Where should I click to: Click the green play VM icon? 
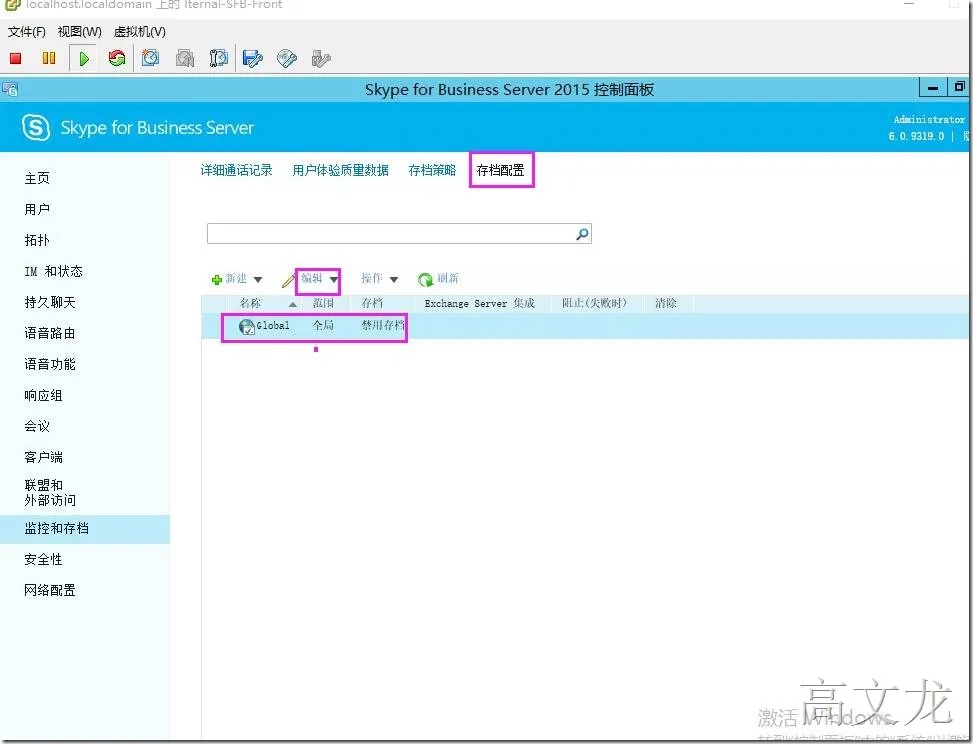(84, 58)
